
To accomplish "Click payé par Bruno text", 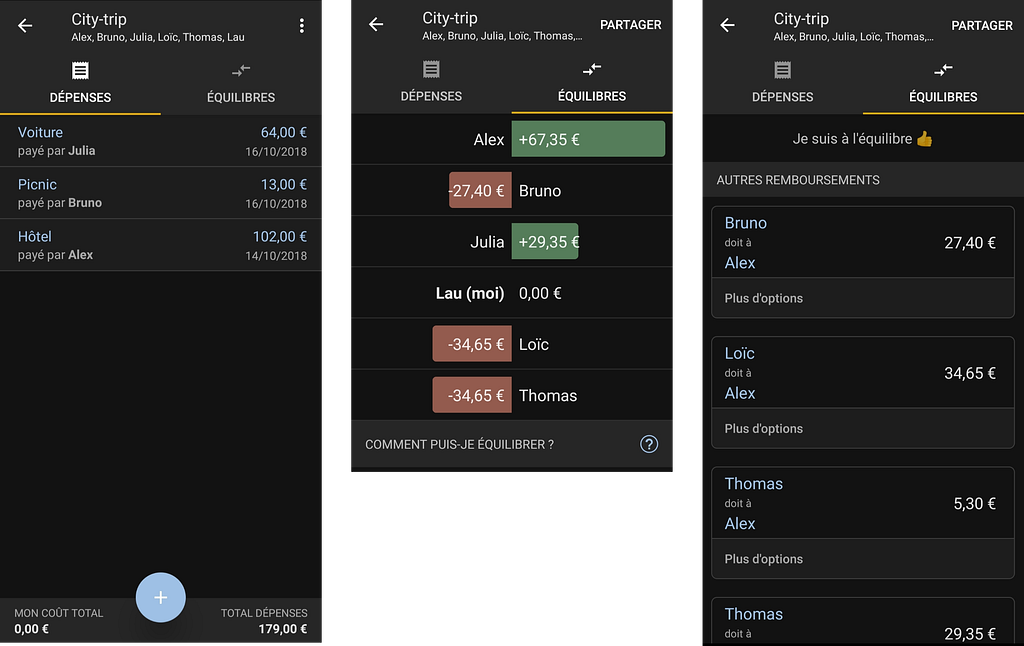I will pos(59,203).
